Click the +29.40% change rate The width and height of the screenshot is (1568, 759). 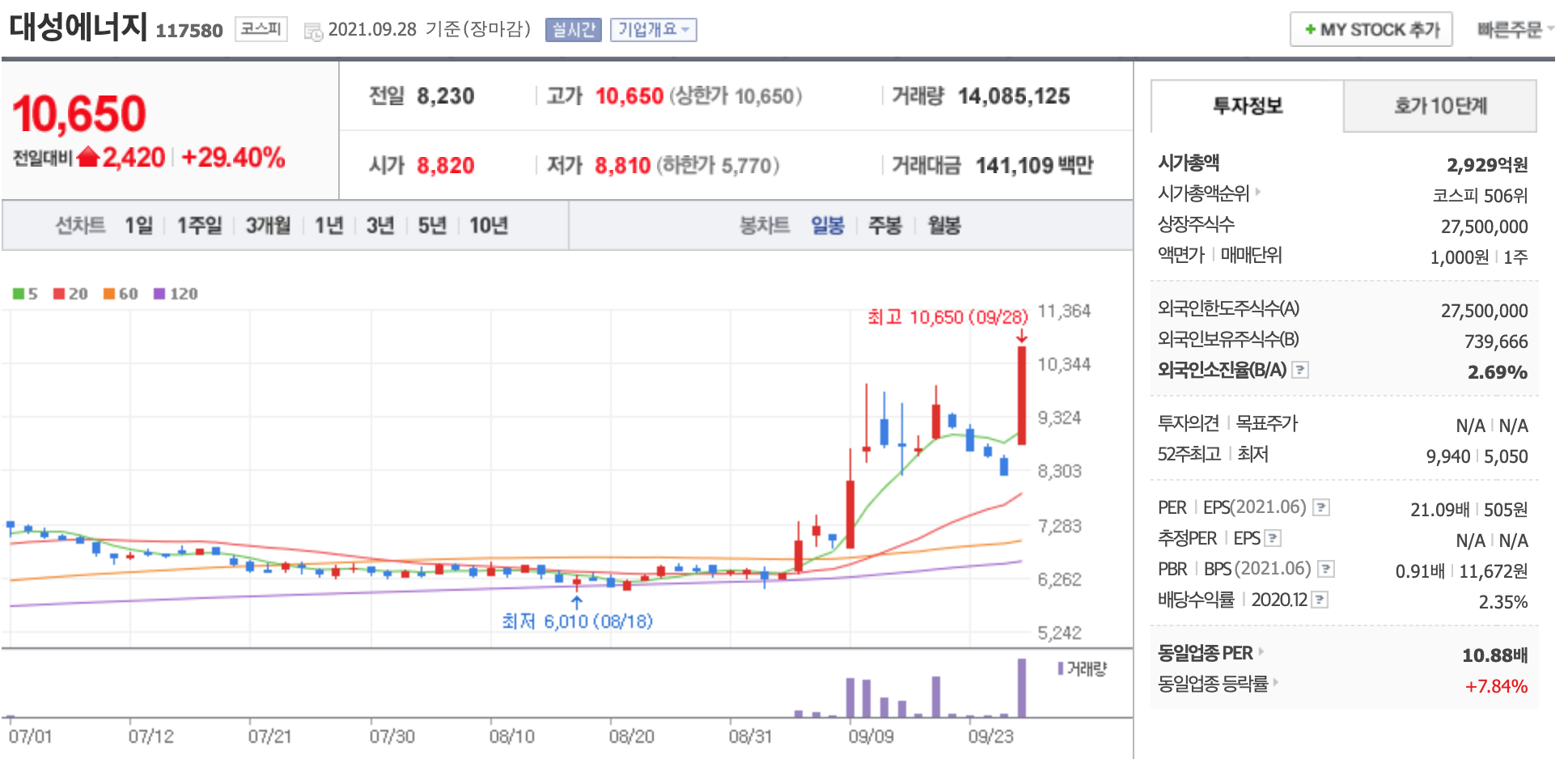tap(233, 157)
